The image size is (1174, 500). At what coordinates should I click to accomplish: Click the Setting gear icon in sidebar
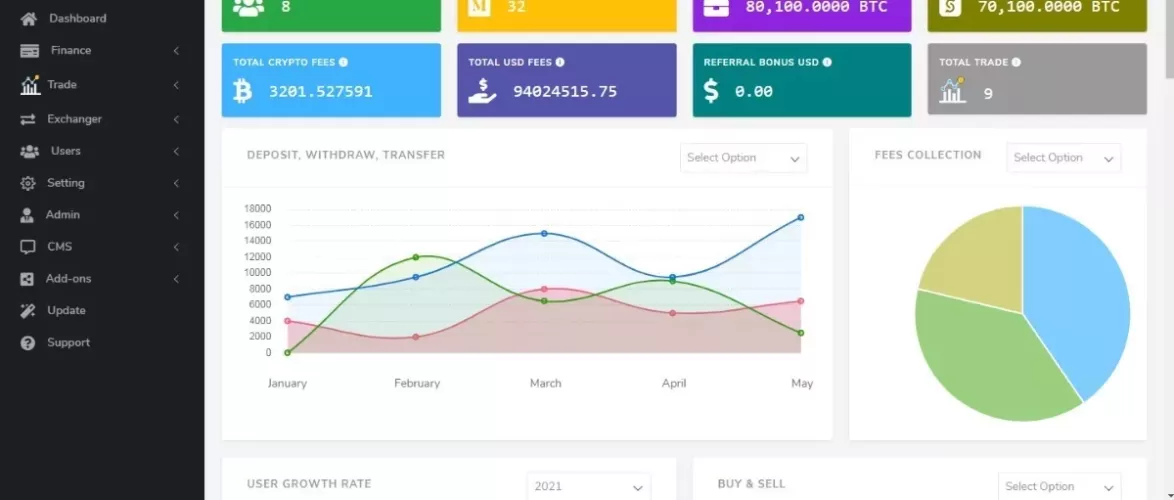[28, 183]
